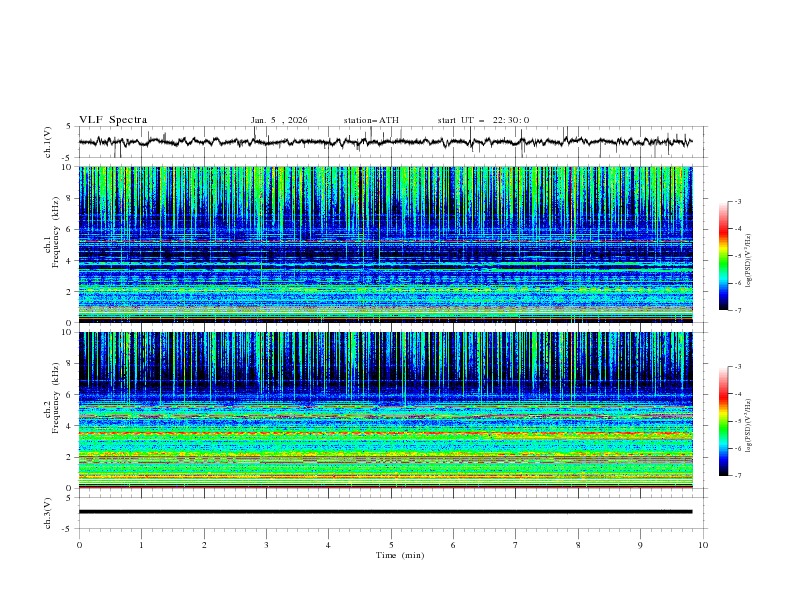The image size is (792, 612).
Task: Click the station=ATH label
Action: (x=371, y=120)
